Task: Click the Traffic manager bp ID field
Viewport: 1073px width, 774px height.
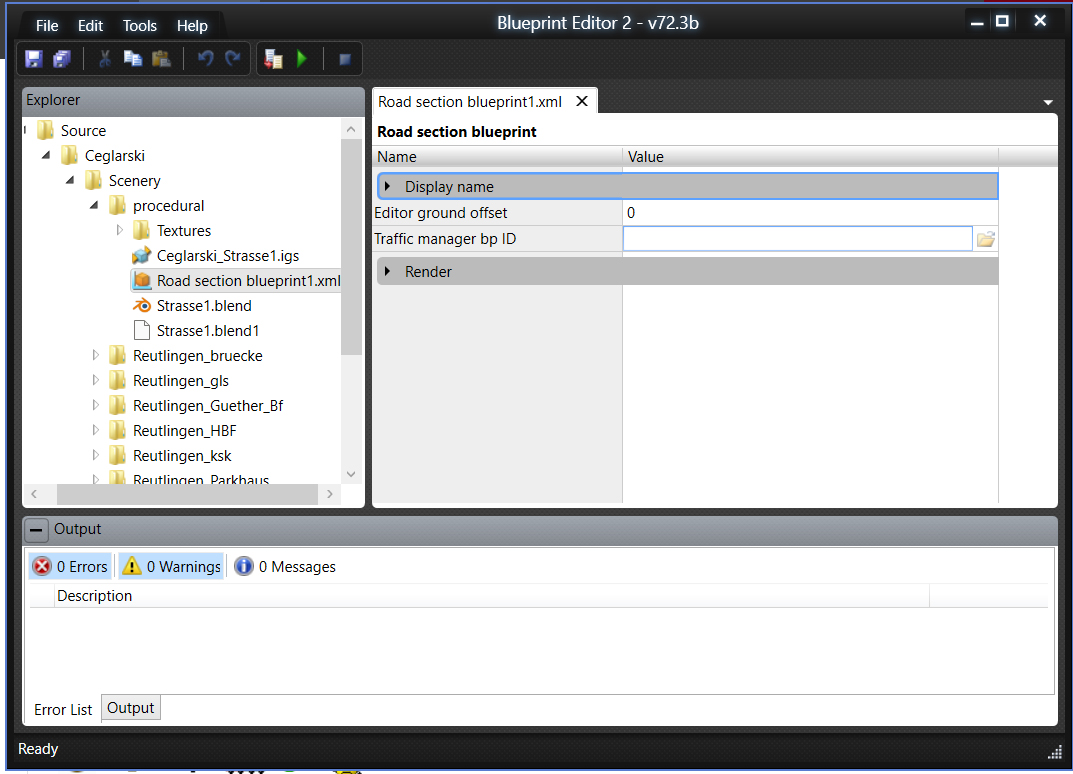Action: (x=797, y=239)
